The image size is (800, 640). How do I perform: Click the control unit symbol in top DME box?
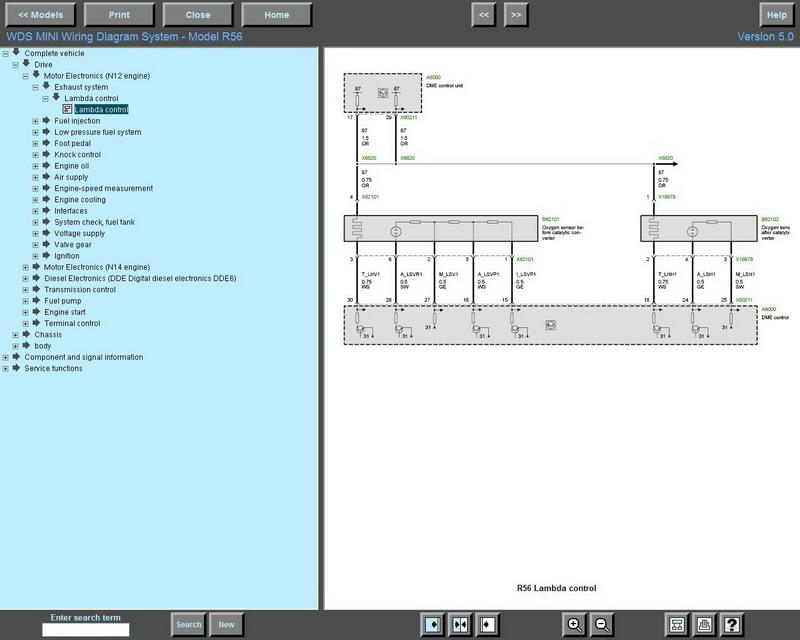pos(383,93)
